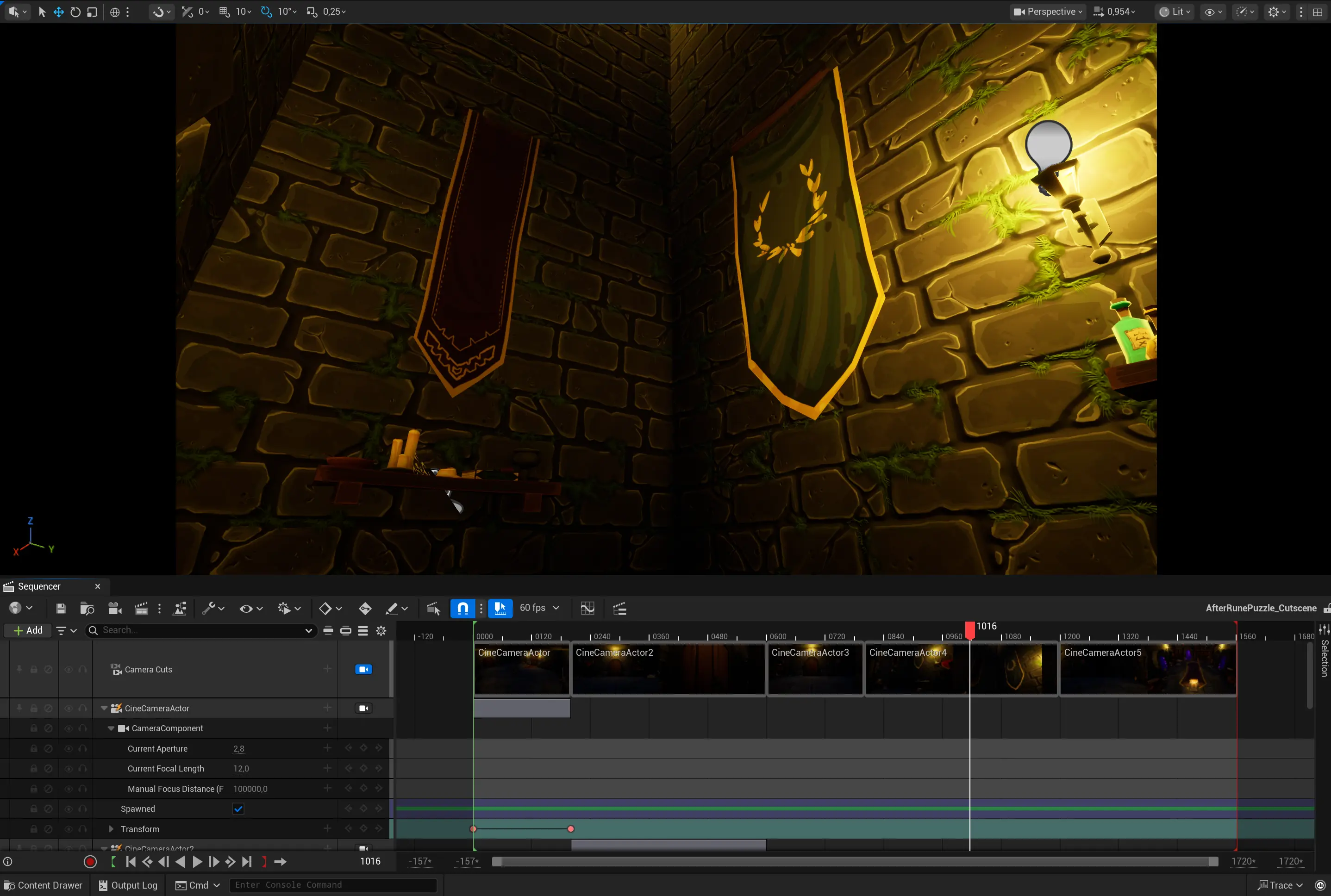
Task: Jump to the end of the sequence
Action: point(247,861)
